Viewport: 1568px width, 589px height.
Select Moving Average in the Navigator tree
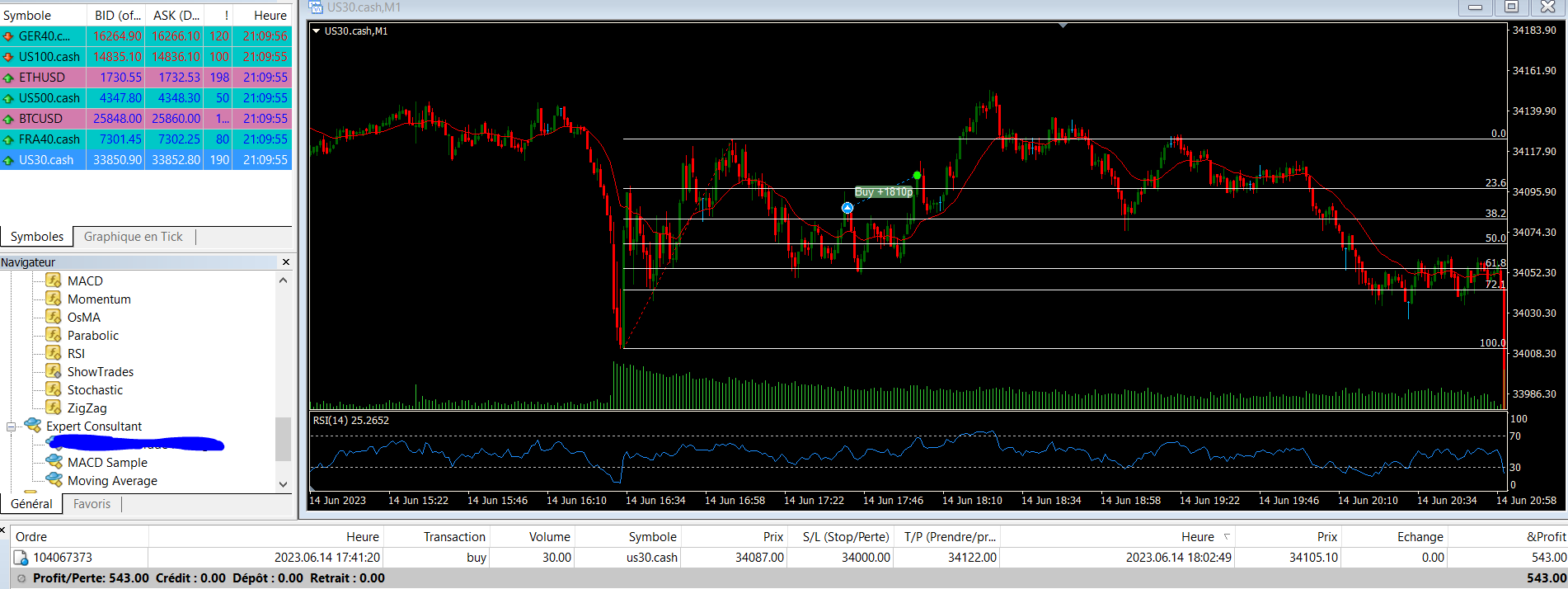112,480
